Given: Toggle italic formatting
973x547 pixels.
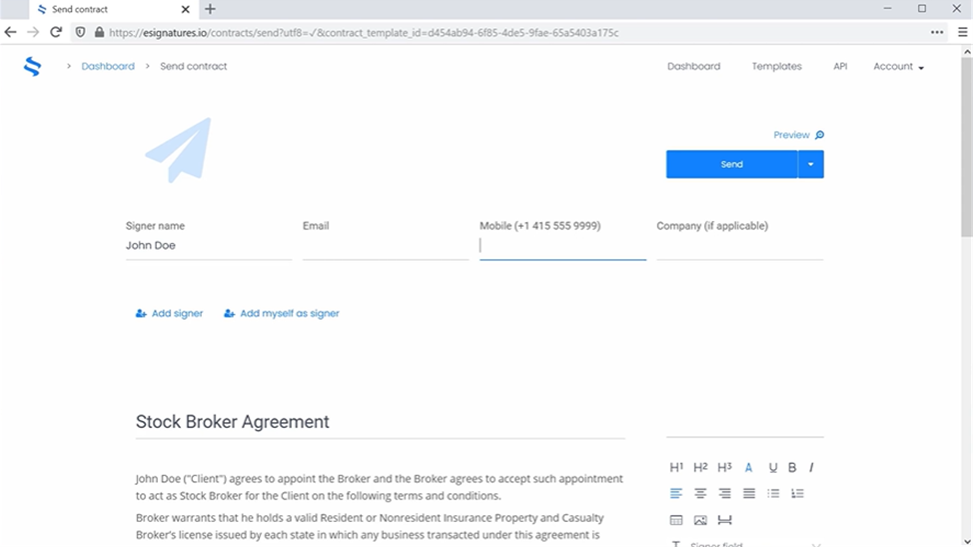Looking at the screenshot, I should point(811,468).
